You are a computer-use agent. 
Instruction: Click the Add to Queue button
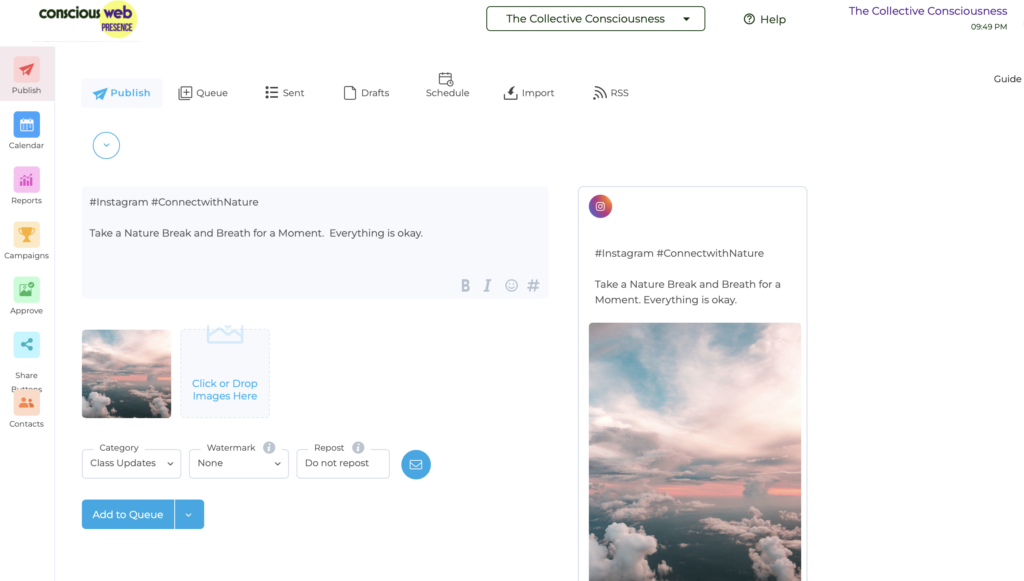pos(128,514)
